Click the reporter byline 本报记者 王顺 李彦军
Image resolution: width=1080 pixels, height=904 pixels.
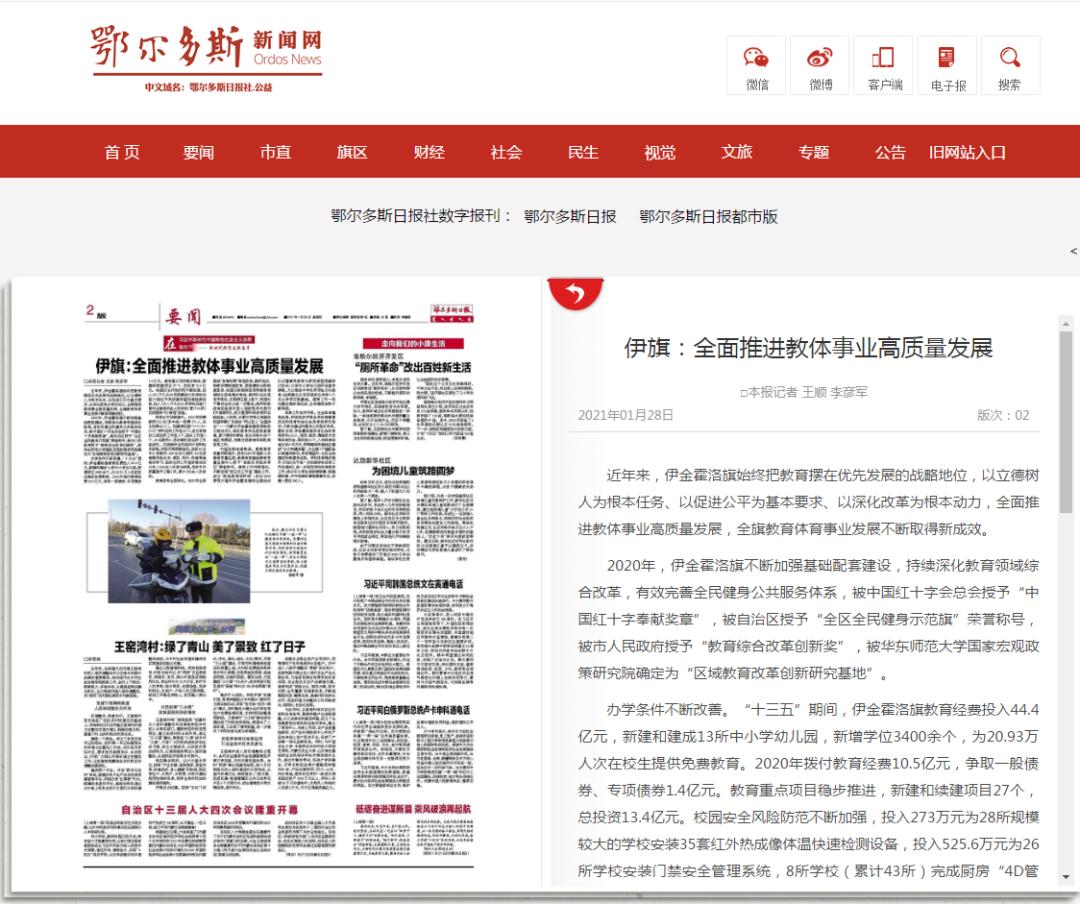click(804, 392)
